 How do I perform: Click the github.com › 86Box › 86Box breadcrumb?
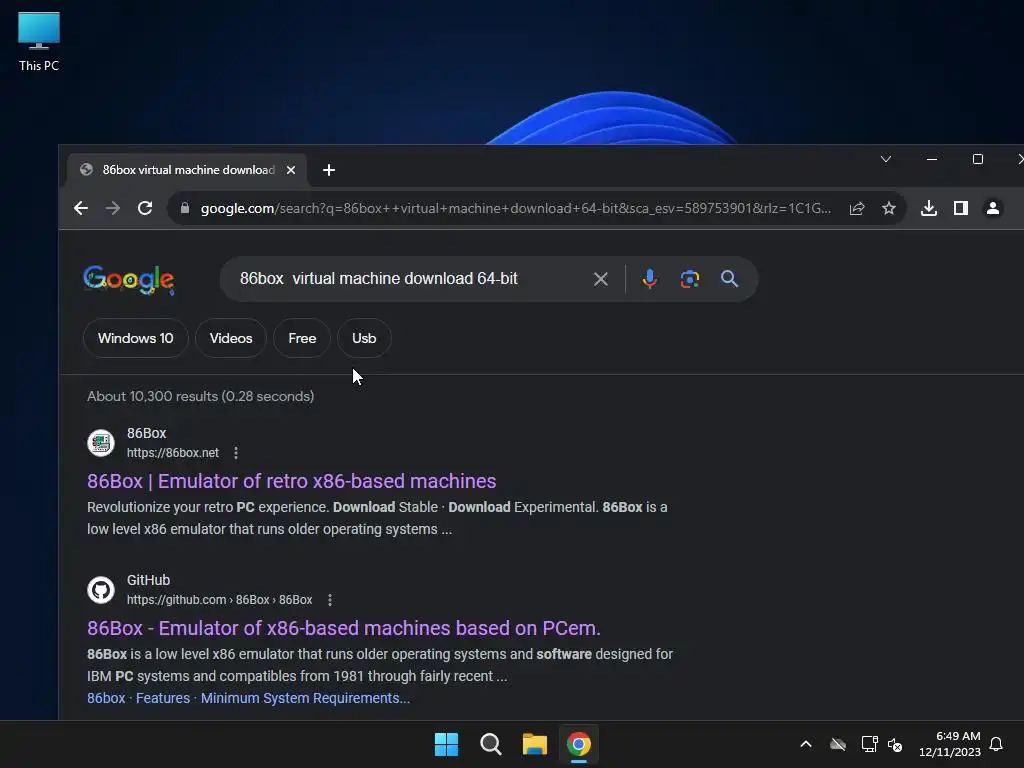point(219,600)
